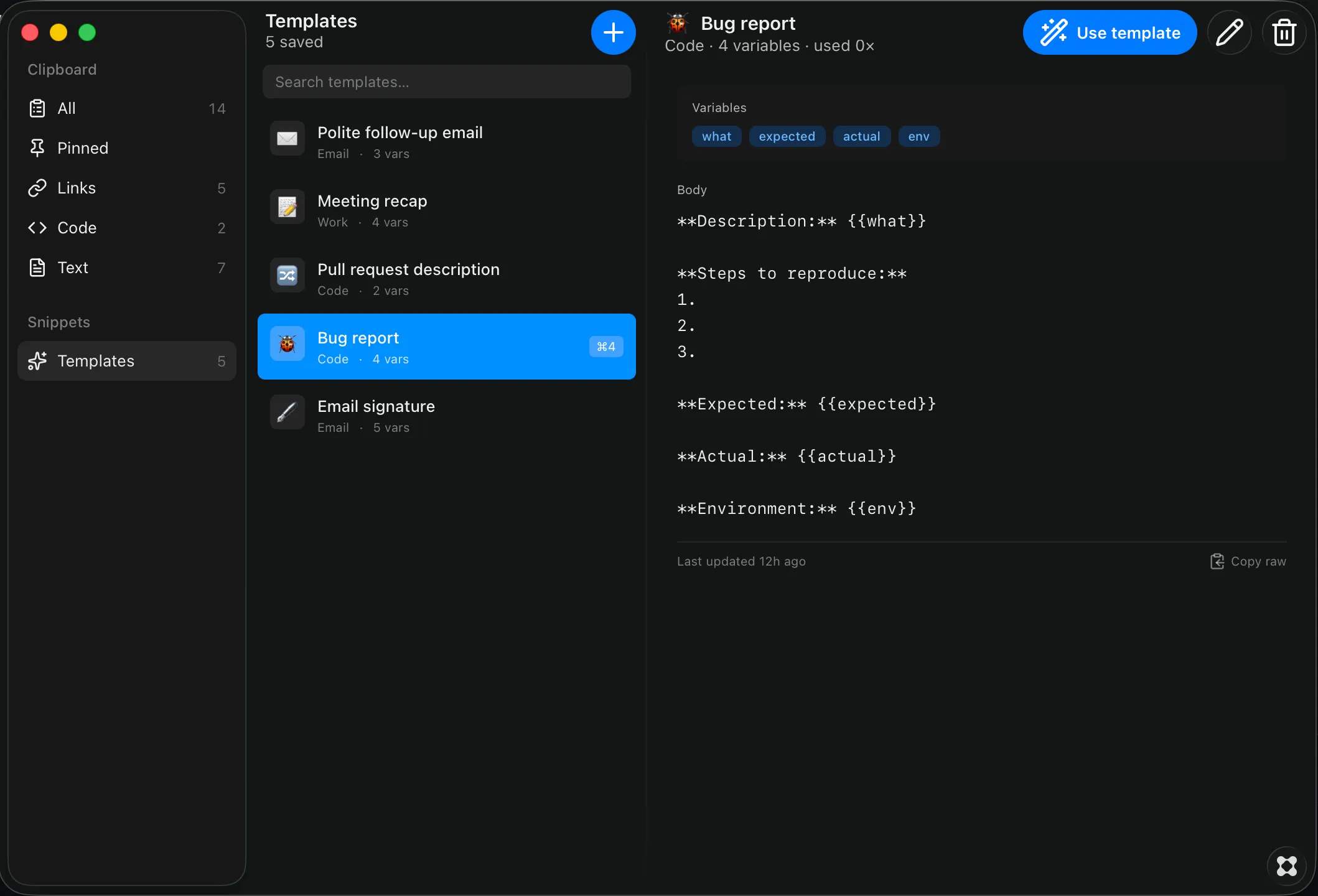
Task: Click the ⌘4 shortcut badge
Action: [606, 347]
